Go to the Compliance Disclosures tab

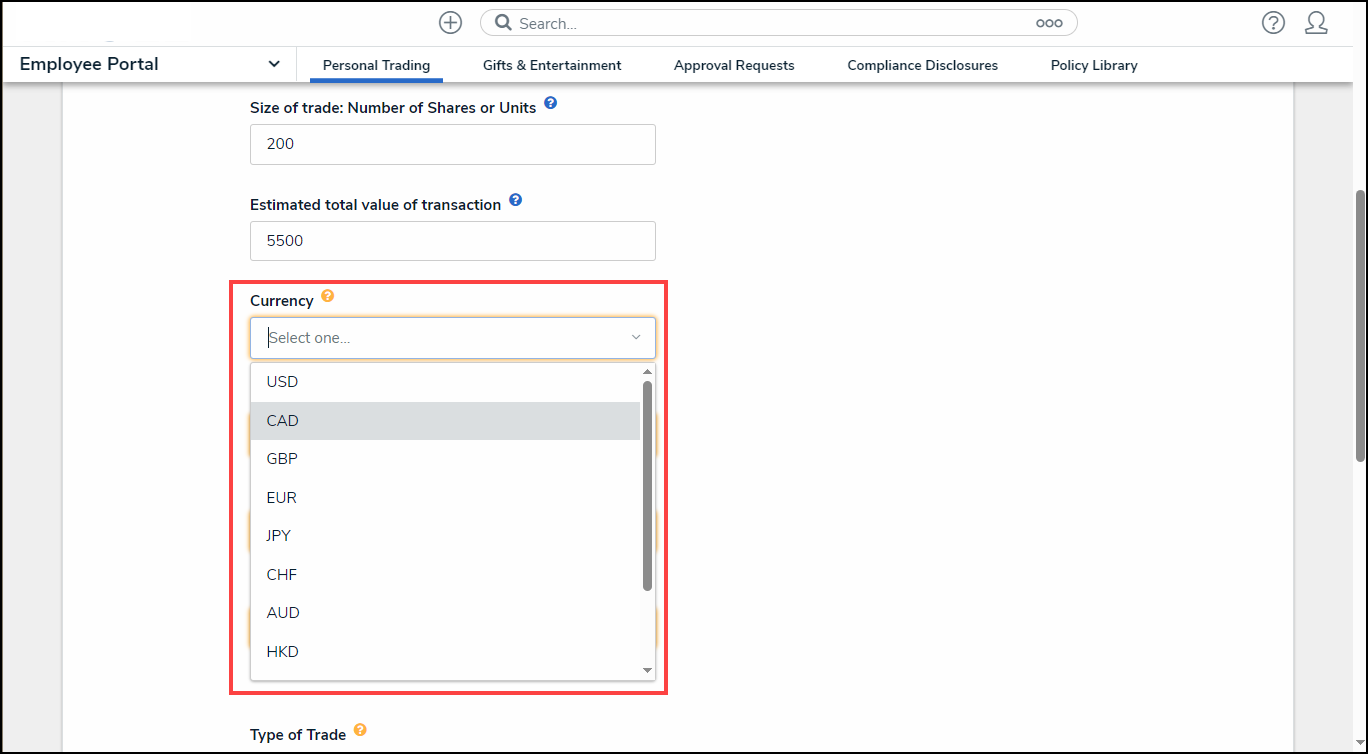pyautogui.click(x=922, y=65)
